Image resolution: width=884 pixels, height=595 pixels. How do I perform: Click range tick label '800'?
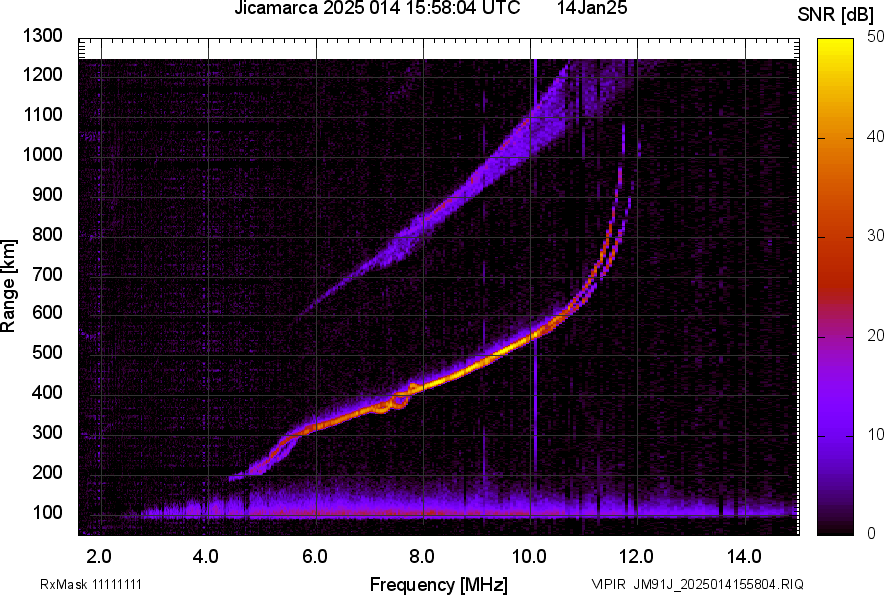point(47,234)
